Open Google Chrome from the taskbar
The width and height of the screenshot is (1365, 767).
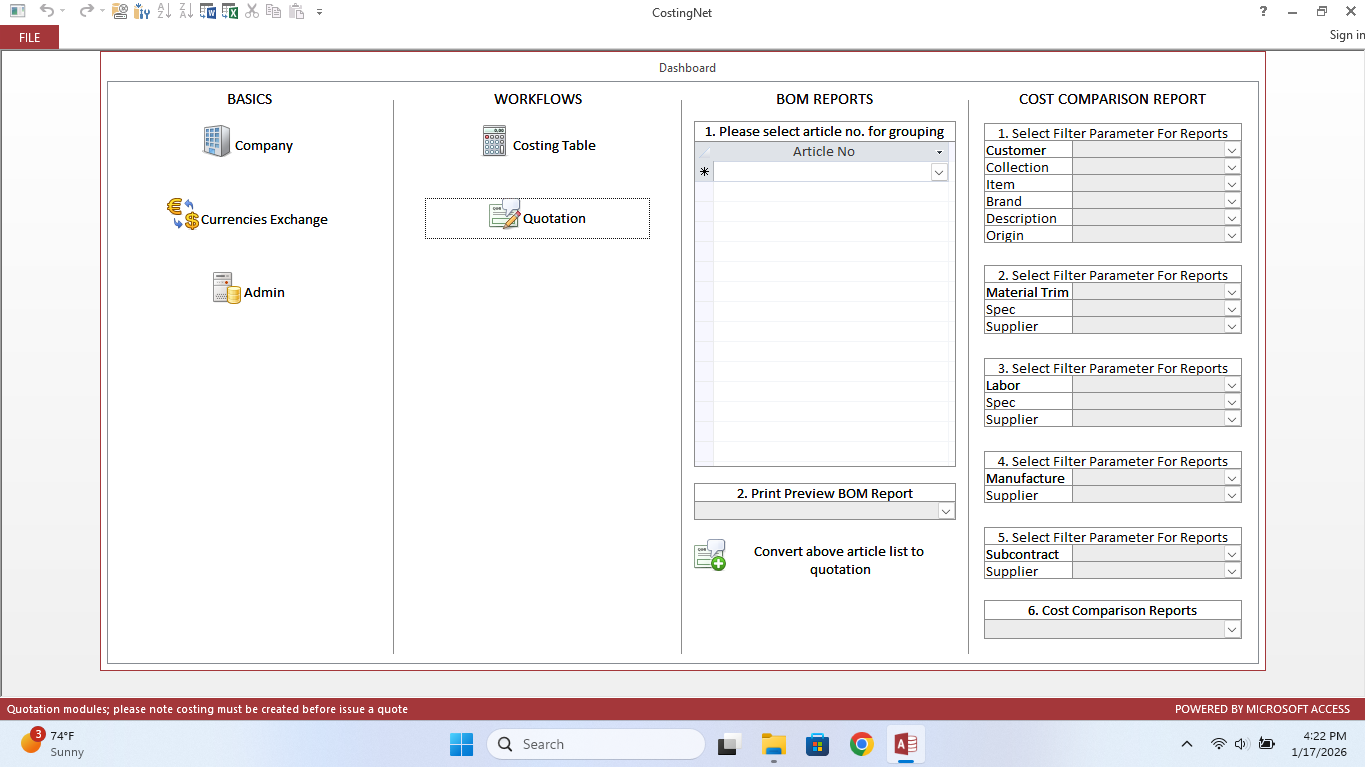pyautogui.click(x=861, y=744)
